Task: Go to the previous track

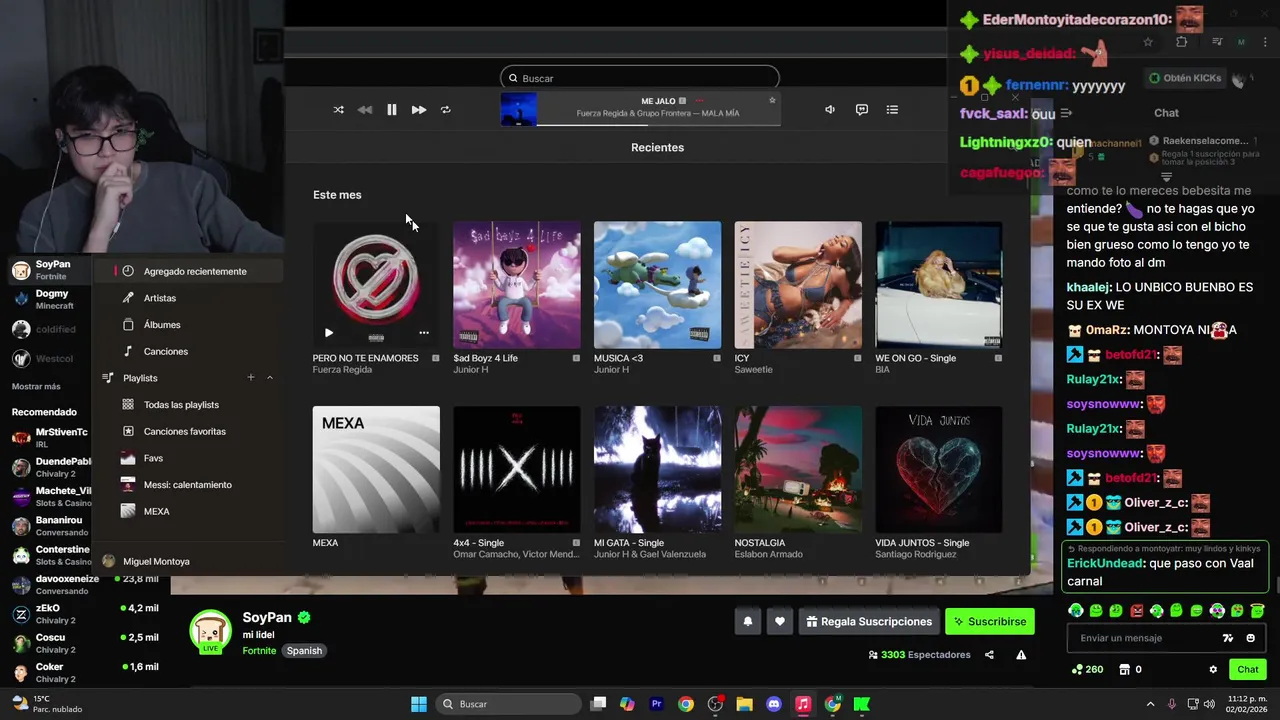Action: 365,110
